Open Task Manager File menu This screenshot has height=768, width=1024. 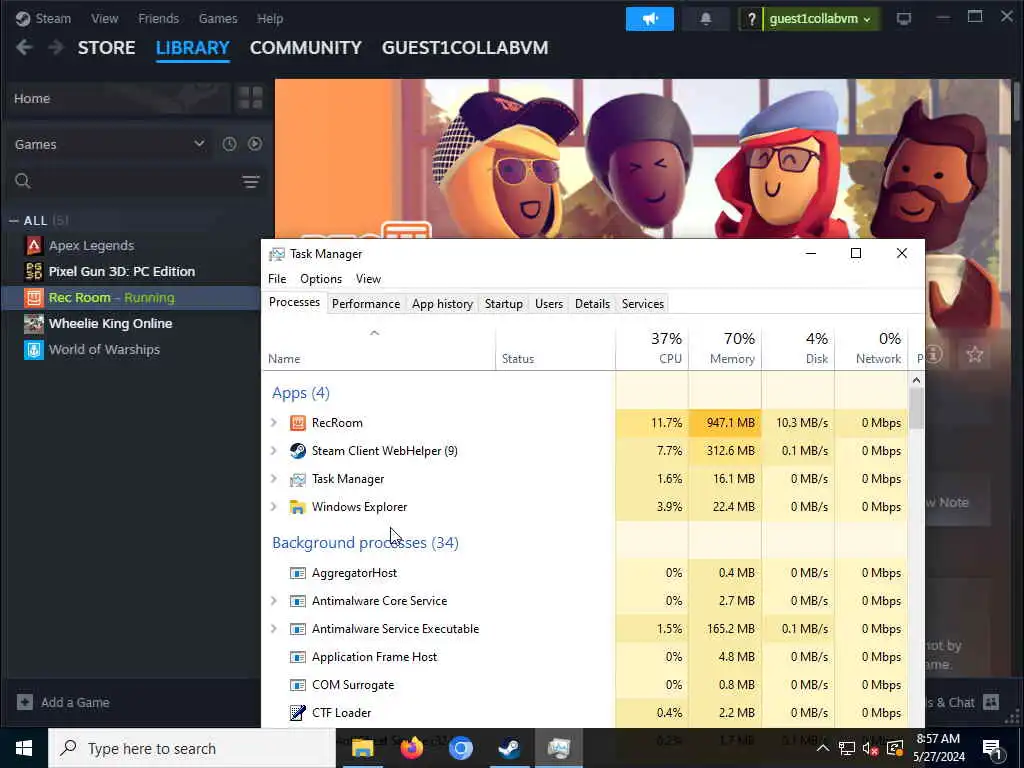277,279
